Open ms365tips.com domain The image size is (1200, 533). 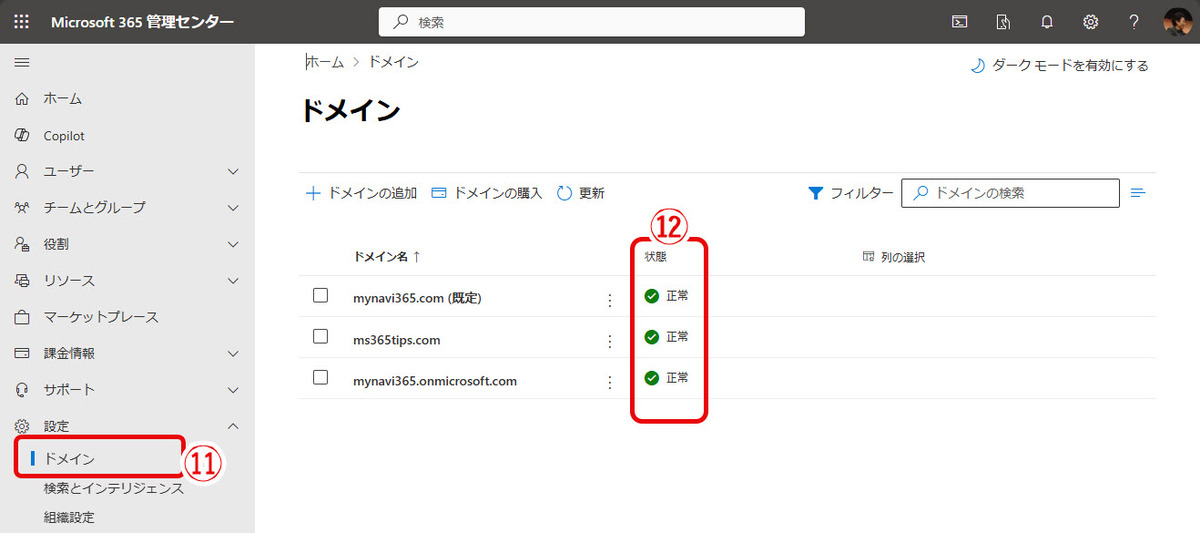[397, 340]
